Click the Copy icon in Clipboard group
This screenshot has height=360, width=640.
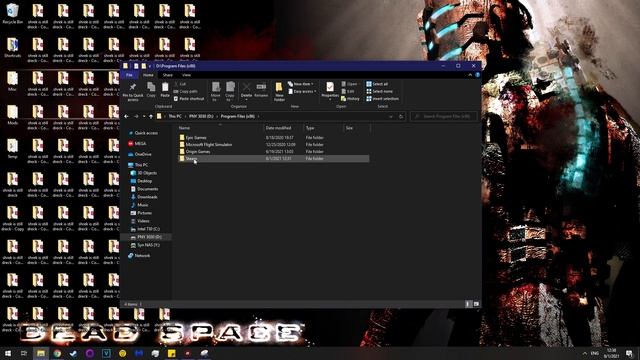(151, 90)
